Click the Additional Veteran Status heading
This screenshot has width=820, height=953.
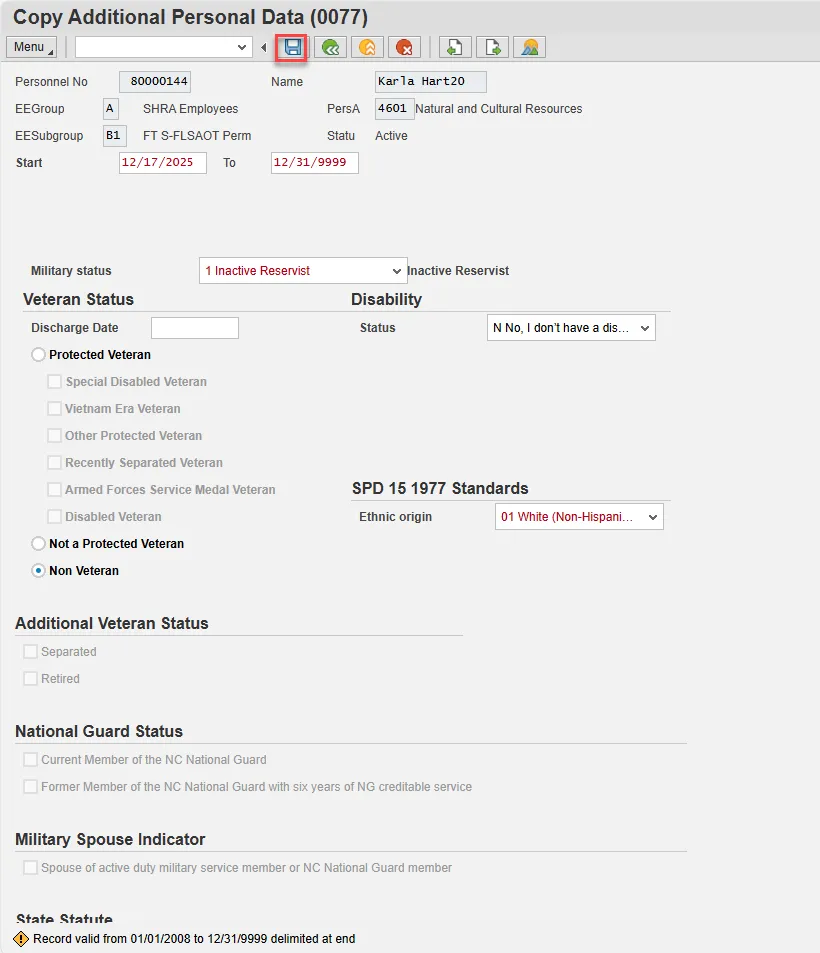coord(112,624)
